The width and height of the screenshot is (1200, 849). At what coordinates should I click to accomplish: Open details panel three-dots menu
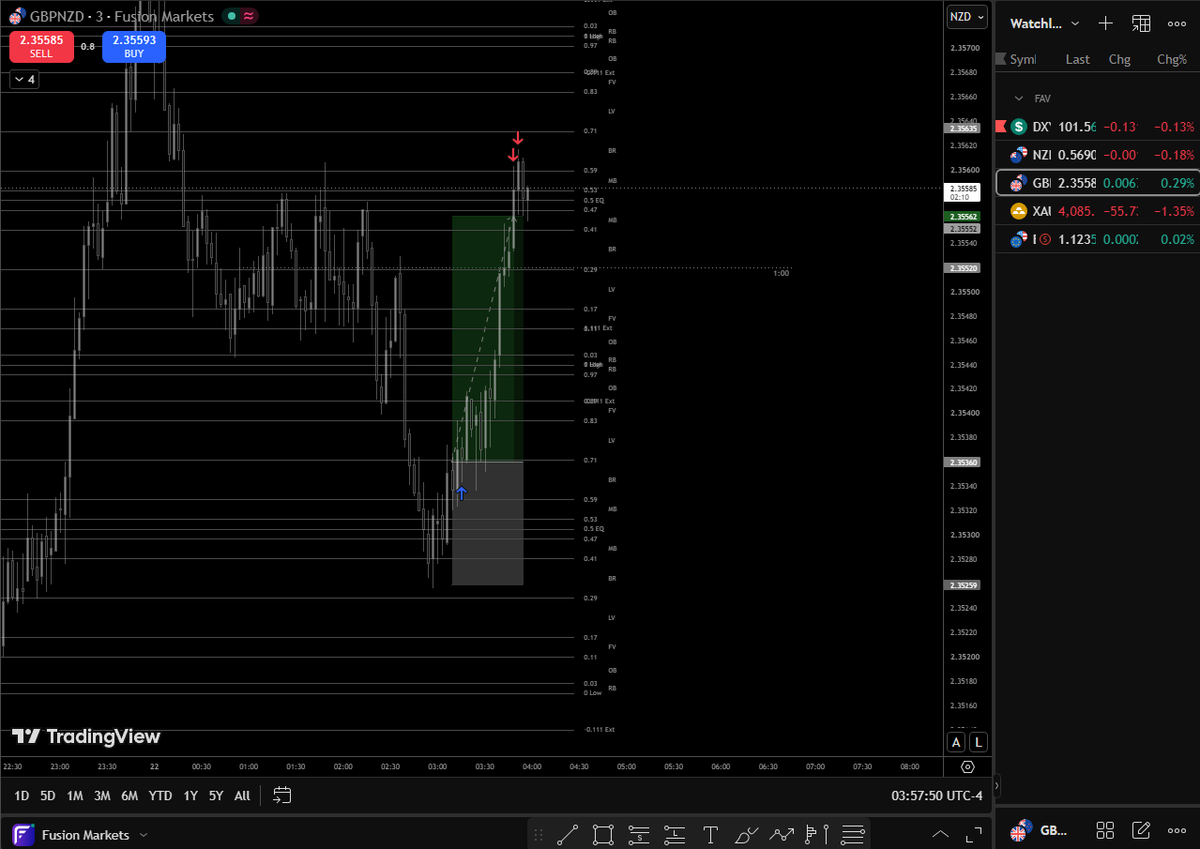click(x=1176, y=830)
